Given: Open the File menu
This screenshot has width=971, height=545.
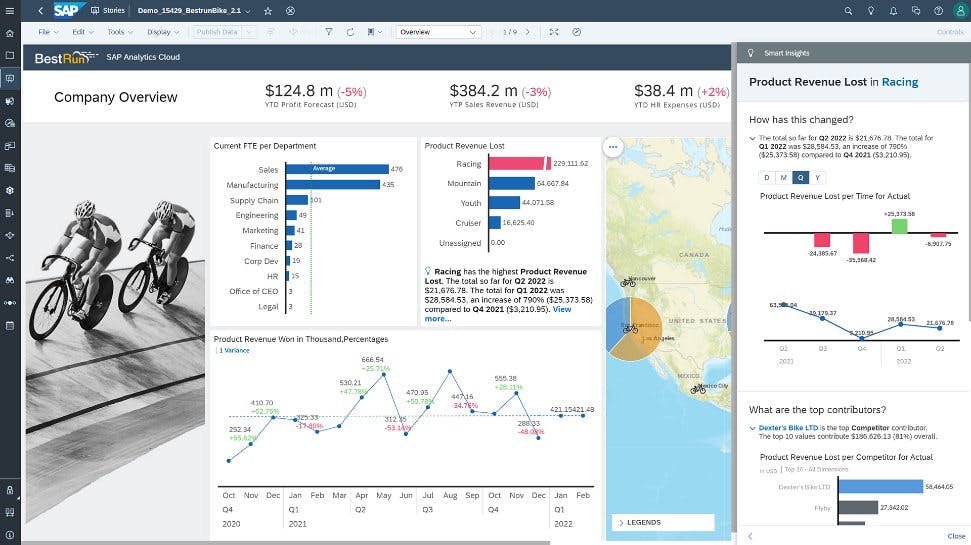Looking at the screenshot, I should (x=46, y=32).
